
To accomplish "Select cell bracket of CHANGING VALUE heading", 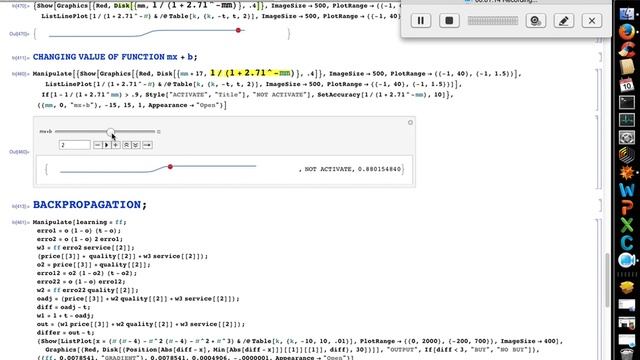I will [x=600, y=57].
